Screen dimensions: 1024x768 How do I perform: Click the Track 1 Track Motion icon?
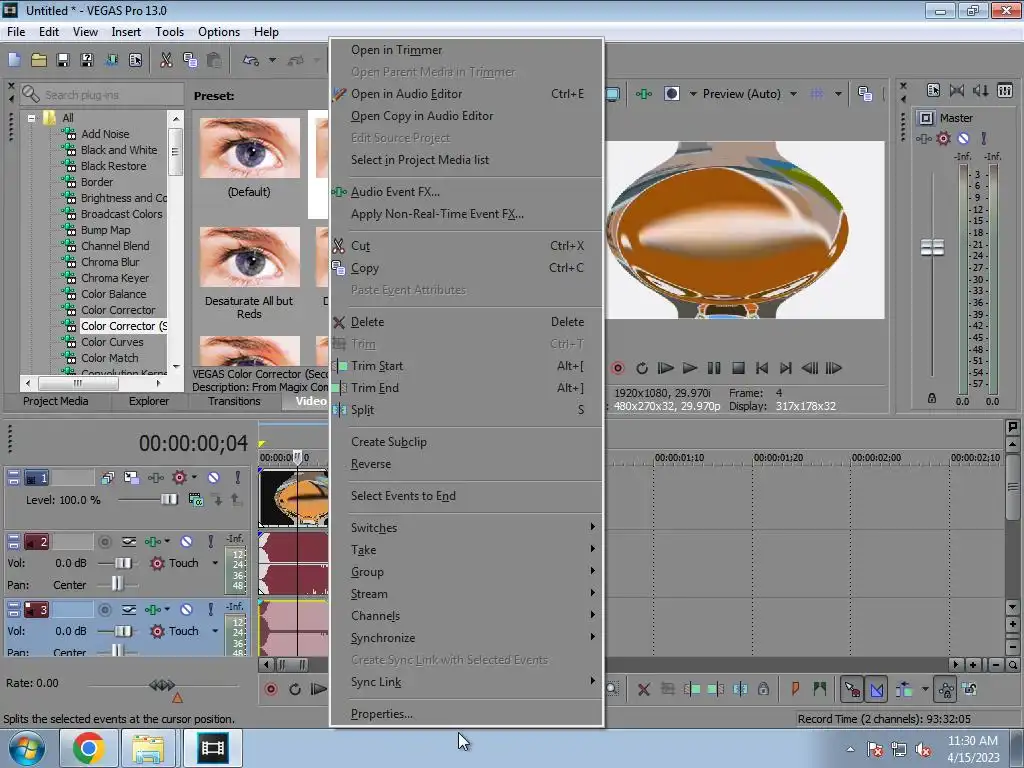[131, 478]
